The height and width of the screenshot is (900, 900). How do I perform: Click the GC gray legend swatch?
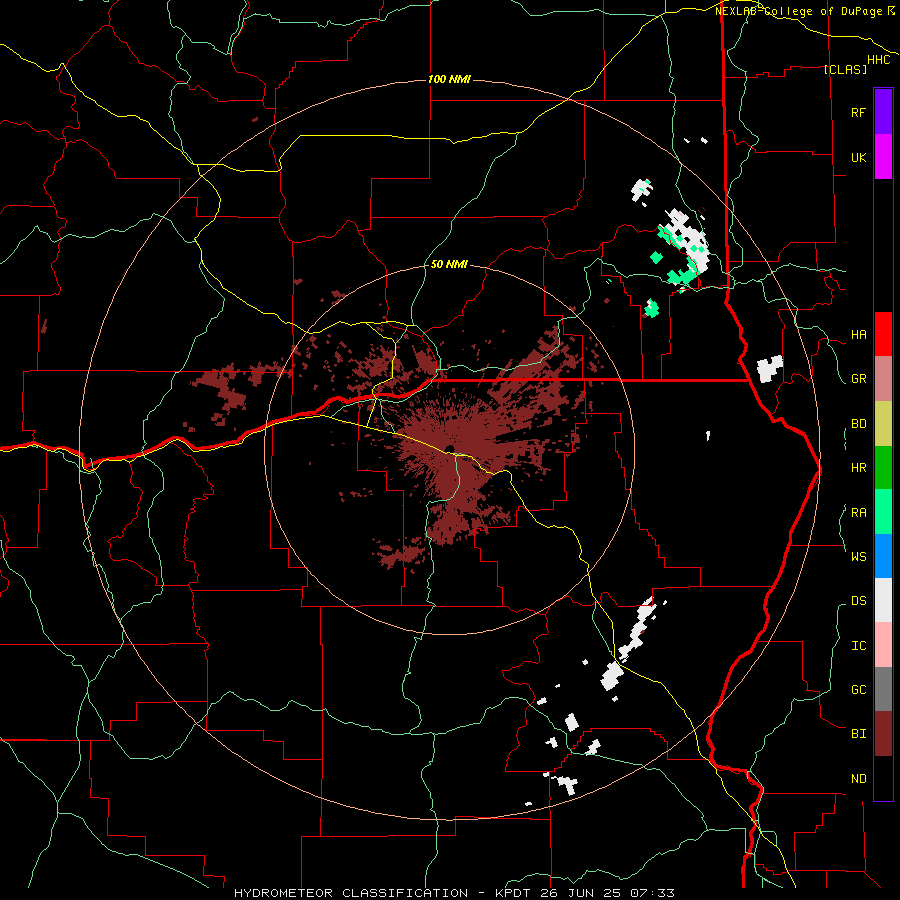click(x=883, y=689)
